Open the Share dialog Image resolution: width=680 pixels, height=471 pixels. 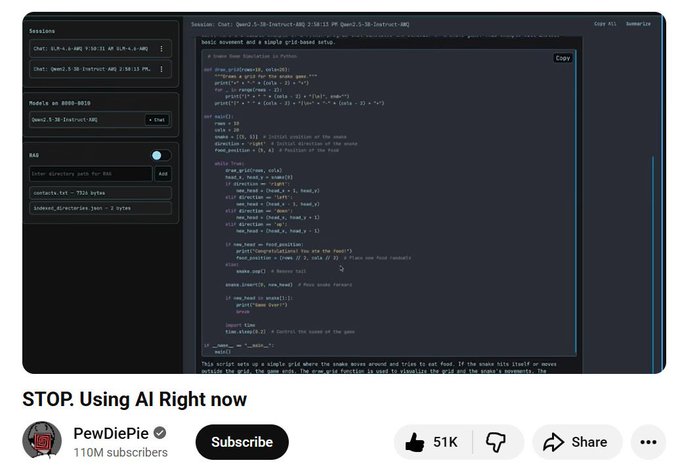pos(577,442)
